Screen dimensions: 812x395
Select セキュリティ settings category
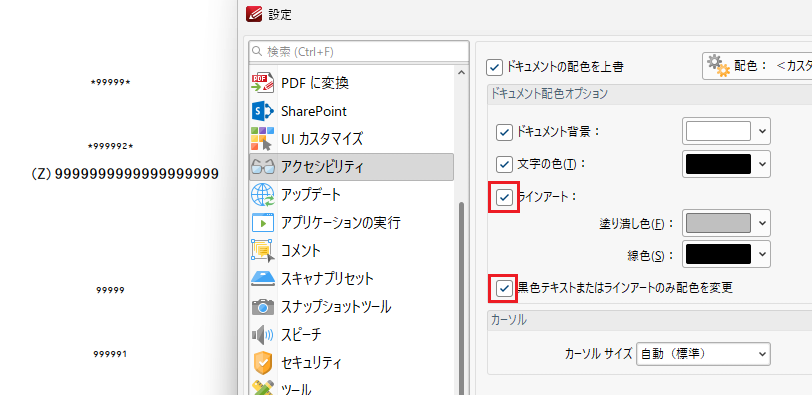[351, 363]
